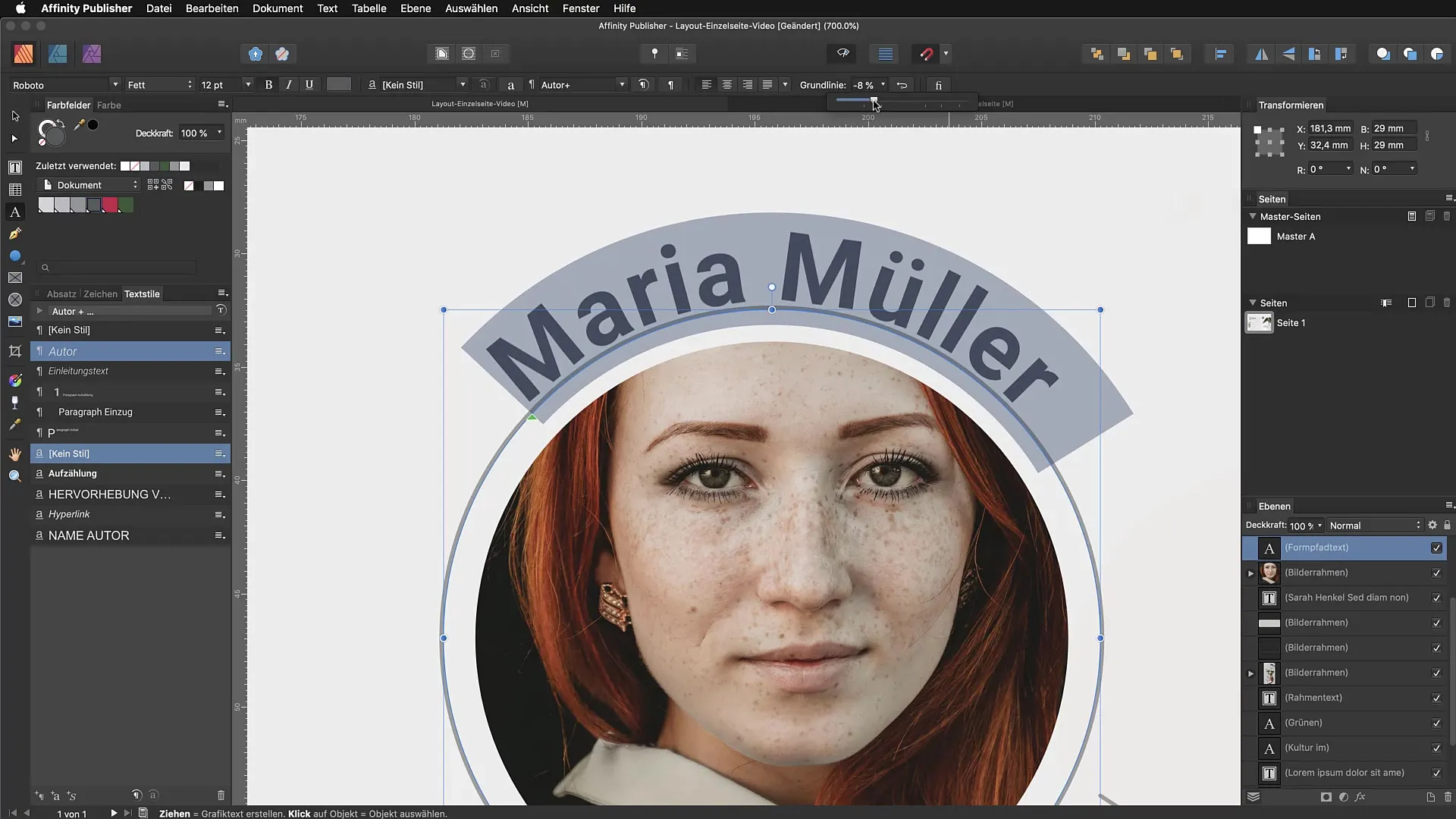Select the NAME AUTOR character style

click(130, 535)
